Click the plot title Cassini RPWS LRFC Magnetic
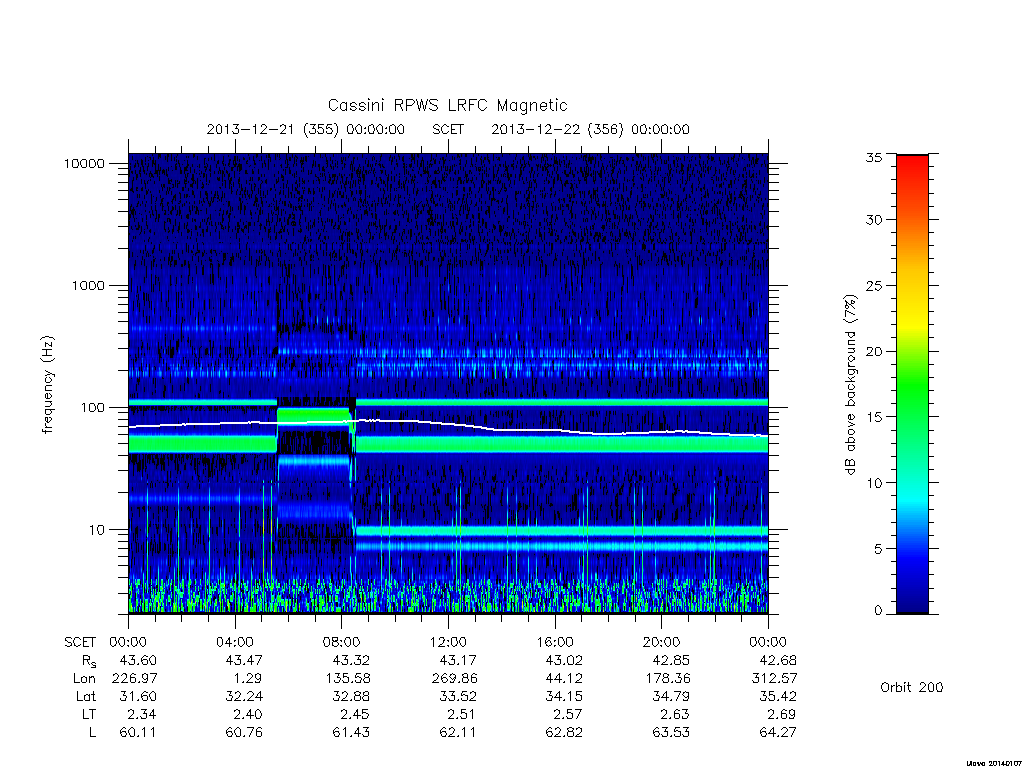Image resolution: width=1024 pixels, height=768 pixels. coord(447,105)
